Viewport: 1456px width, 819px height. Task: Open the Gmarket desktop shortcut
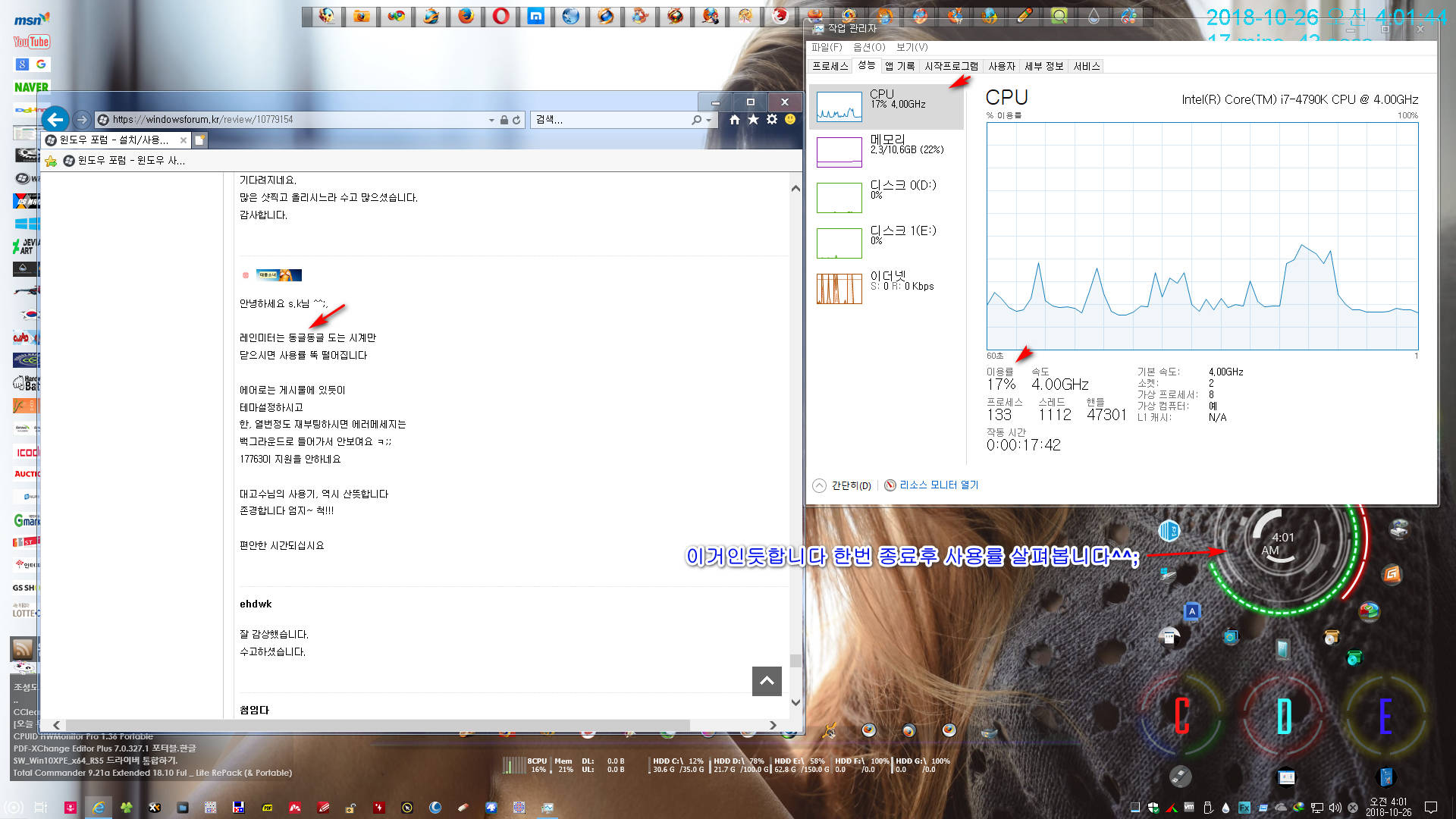tap(27, 520)
